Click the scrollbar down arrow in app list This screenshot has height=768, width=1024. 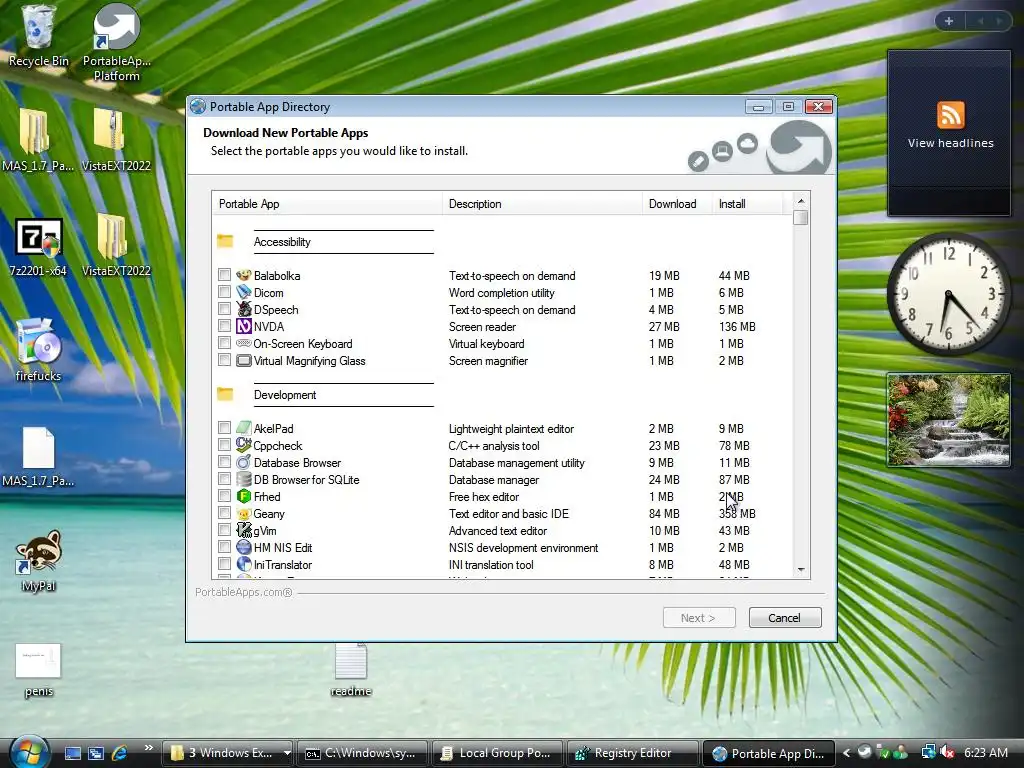801,570
